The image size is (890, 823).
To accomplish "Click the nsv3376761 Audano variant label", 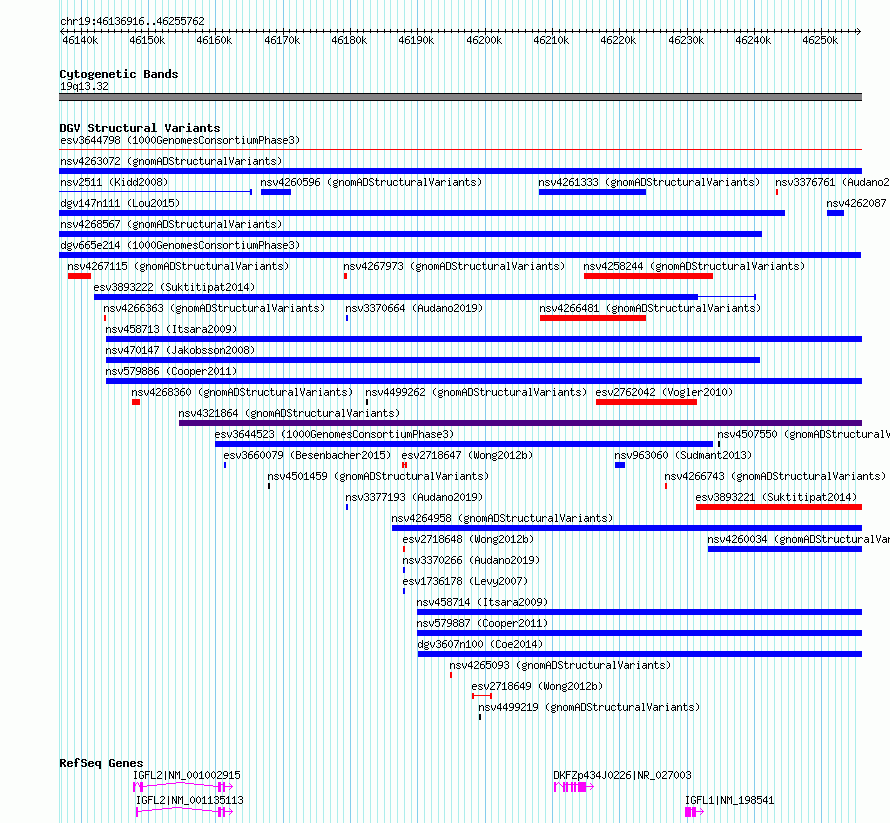I will coord(832,182).
